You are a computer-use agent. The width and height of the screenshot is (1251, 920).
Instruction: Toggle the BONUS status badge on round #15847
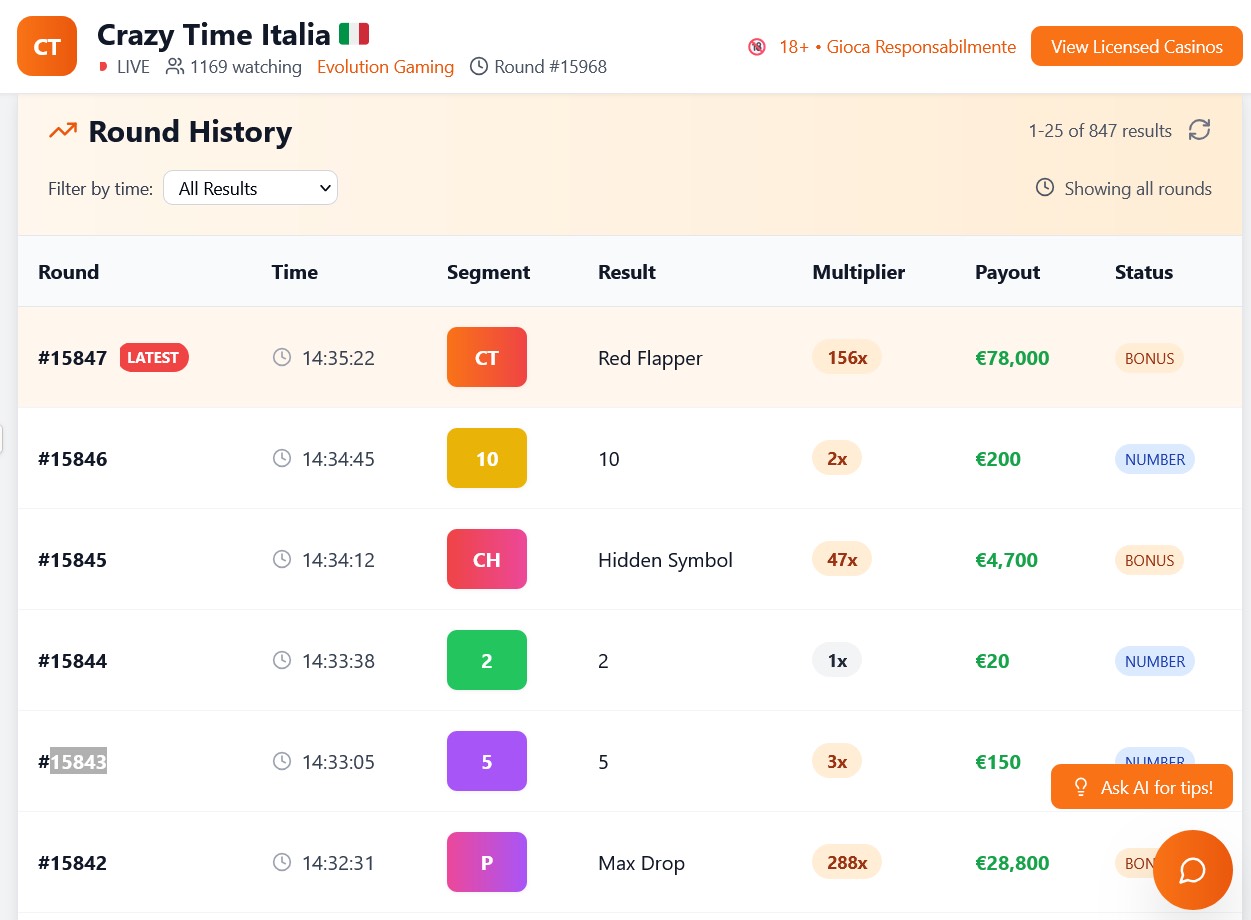(x=1149, y=358)
